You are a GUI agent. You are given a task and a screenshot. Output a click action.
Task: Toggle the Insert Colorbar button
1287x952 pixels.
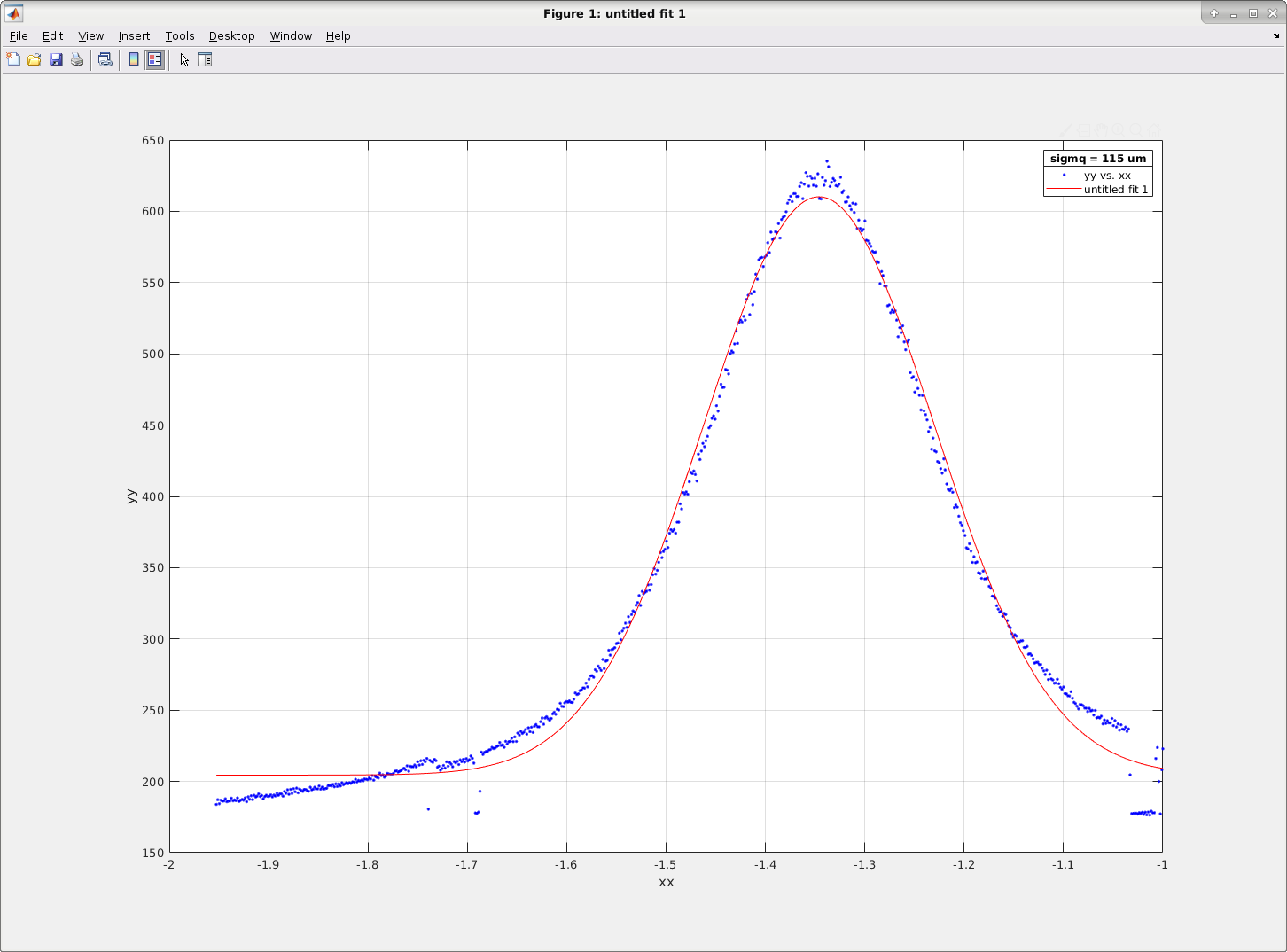click(x=134, y=59)
